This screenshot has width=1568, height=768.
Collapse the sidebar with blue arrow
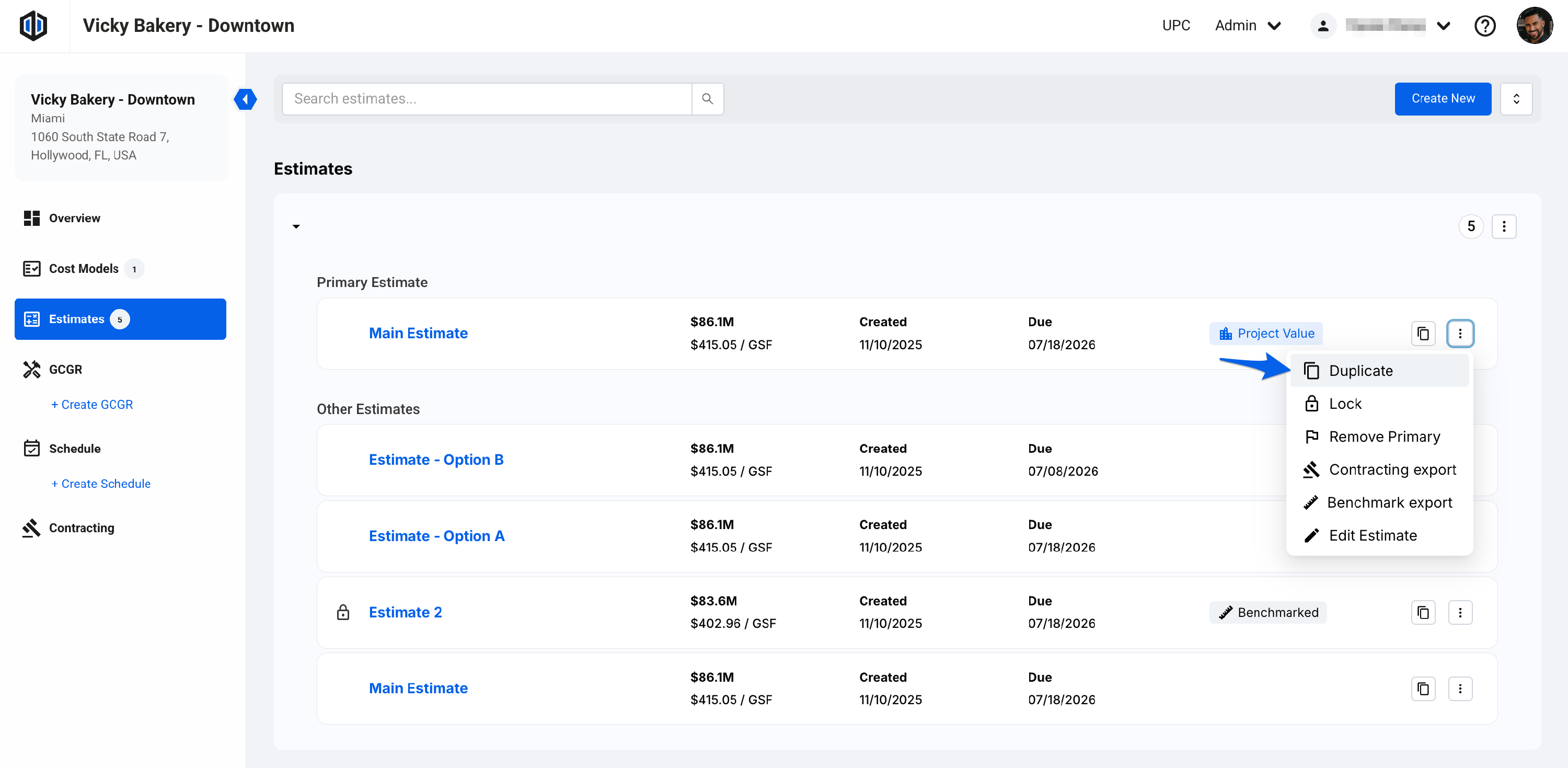click(245, 99)
